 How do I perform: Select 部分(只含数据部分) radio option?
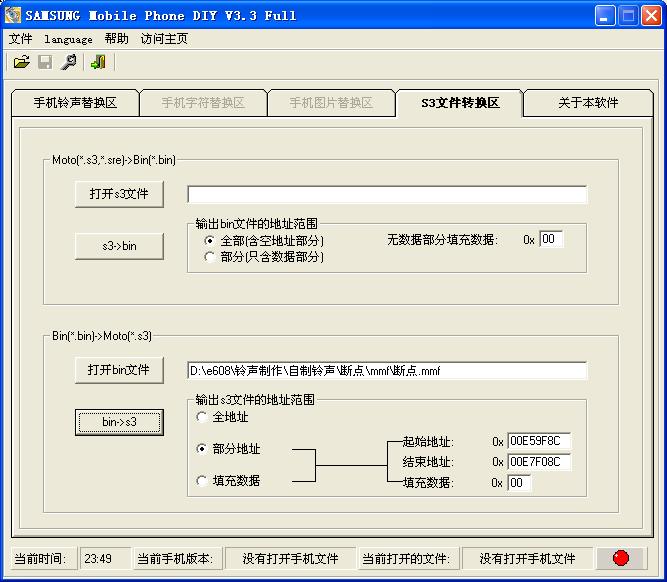(x=264, y=257)
